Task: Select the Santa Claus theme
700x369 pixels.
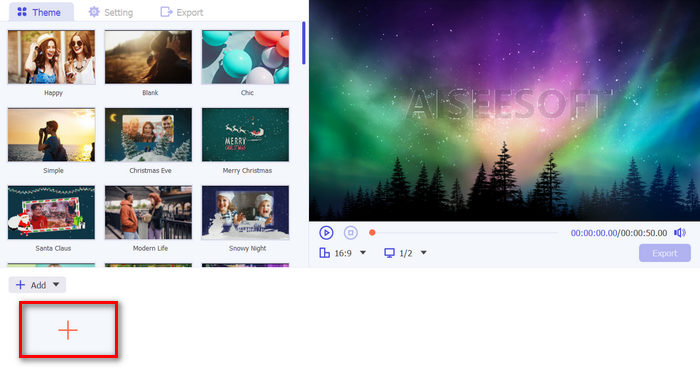Action: tap(51, 212)
